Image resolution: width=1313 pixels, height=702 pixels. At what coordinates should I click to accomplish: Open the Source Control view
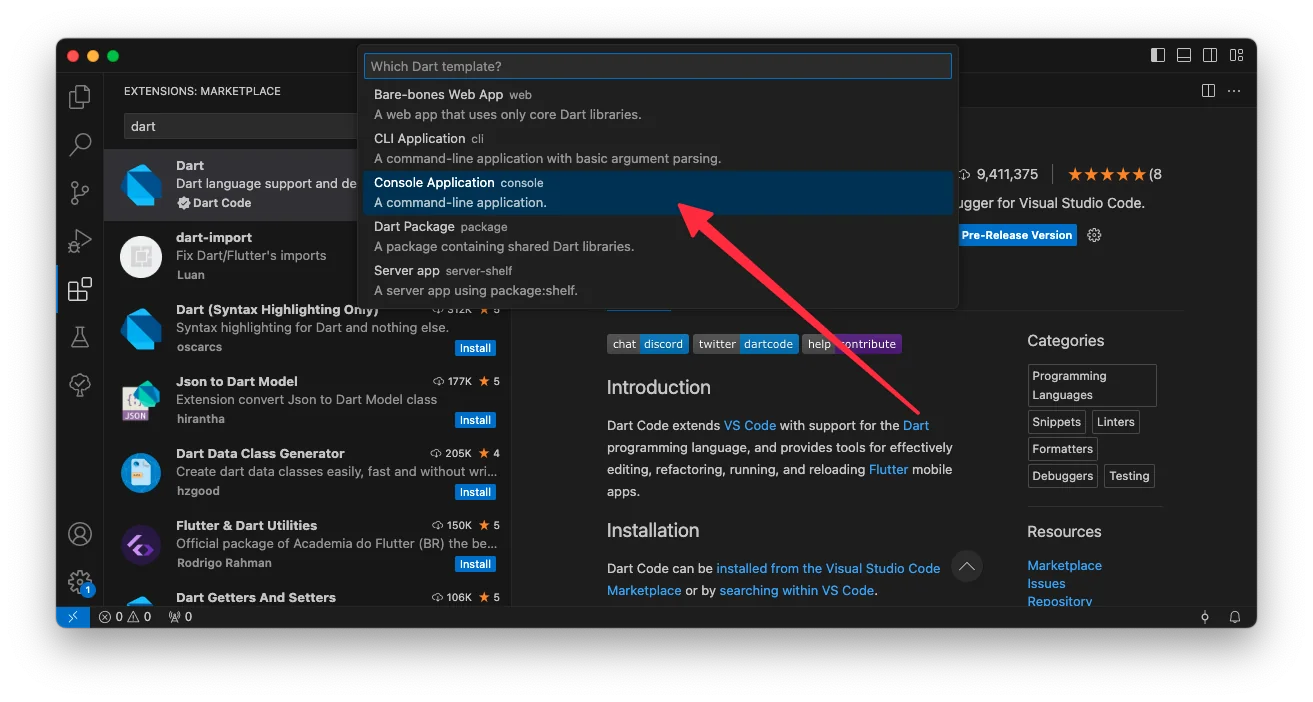(x=80, y=193)
